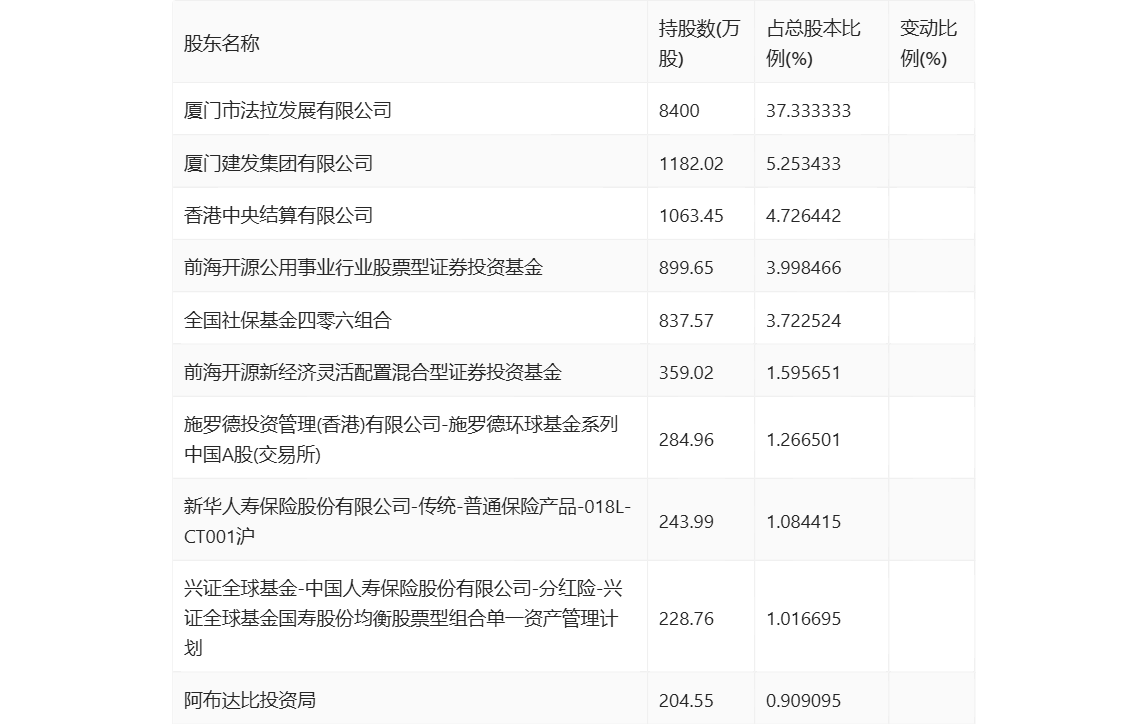Select 香港中央结算有限公司 shareholder name

coord(278,215)
